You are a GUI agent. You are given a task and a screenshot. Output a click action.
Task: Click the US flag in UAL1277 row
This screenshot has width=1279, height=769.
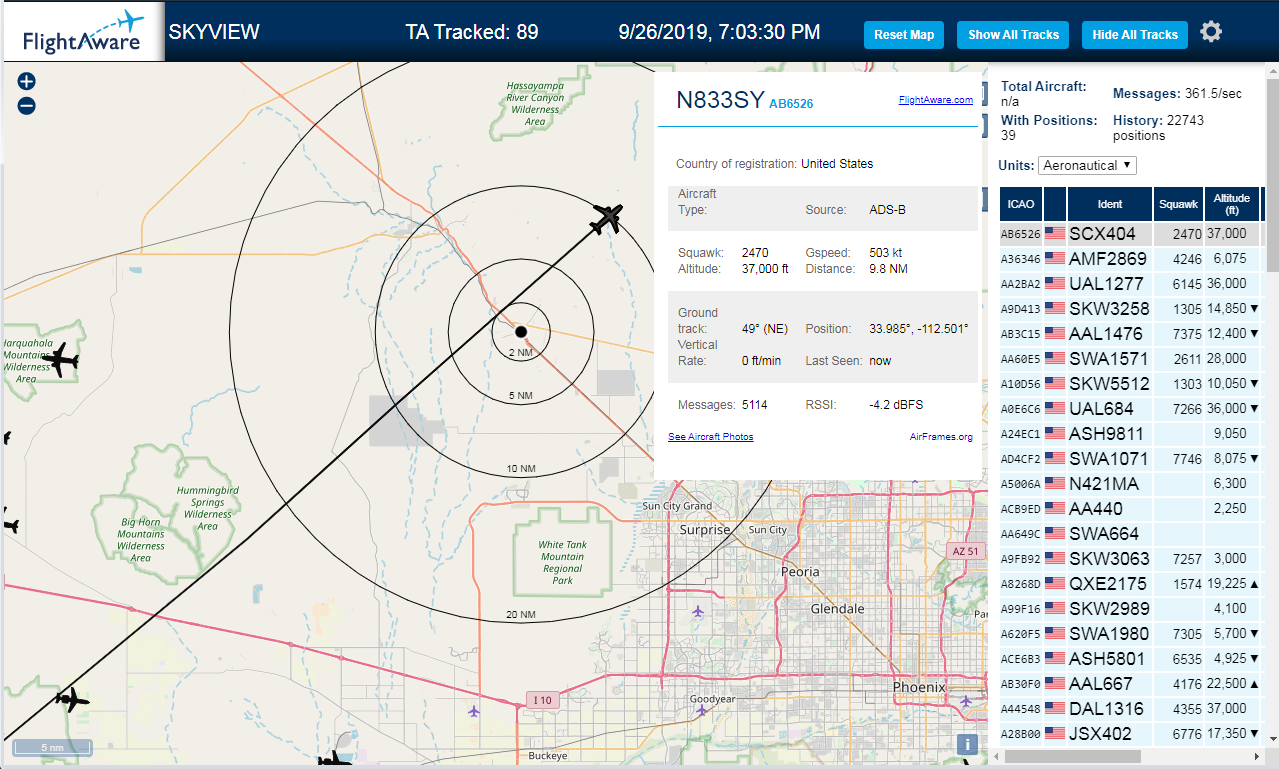1055,283
